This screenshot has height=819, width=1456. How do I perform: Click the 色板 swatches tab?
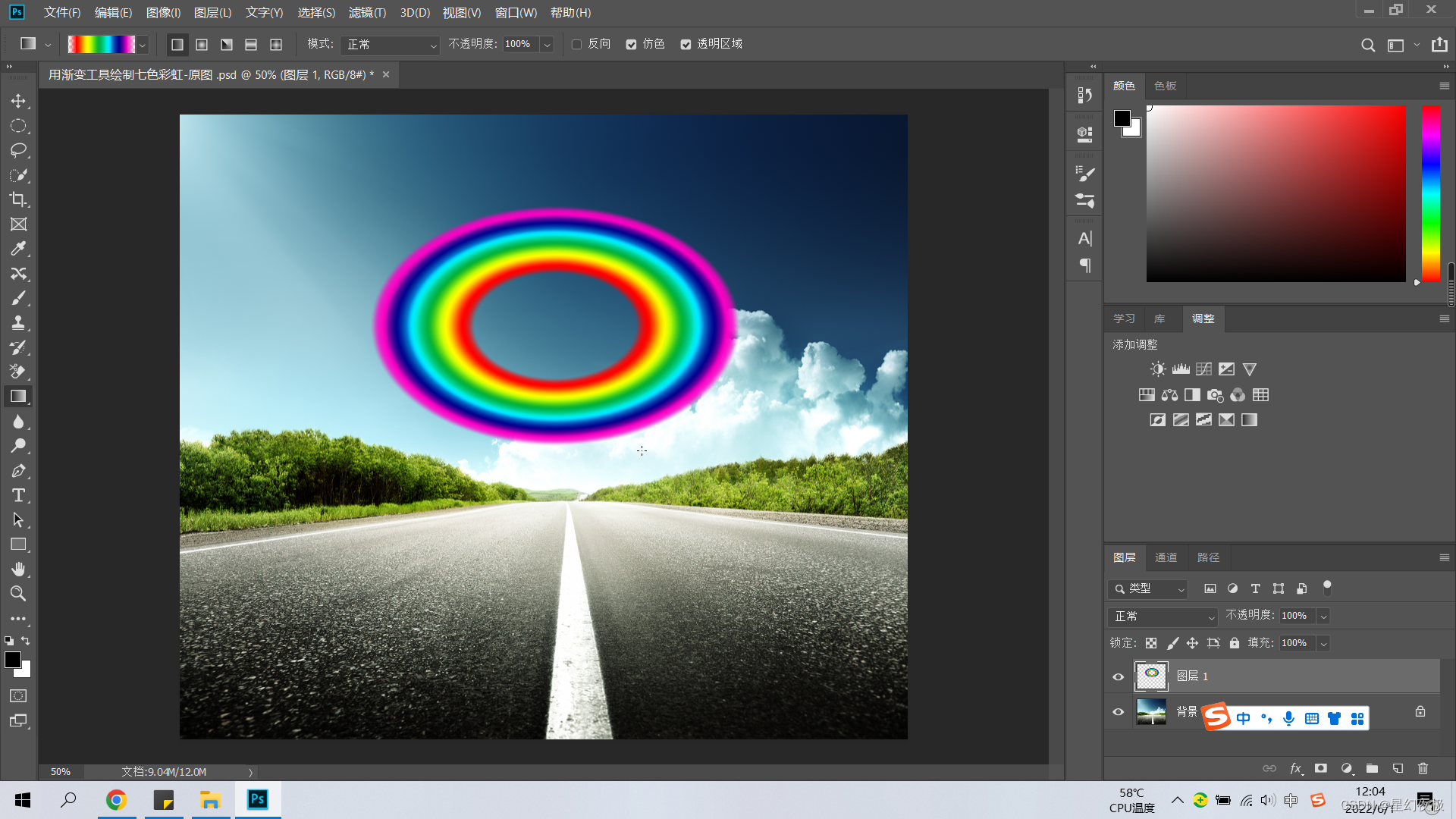pos(1165,86)
